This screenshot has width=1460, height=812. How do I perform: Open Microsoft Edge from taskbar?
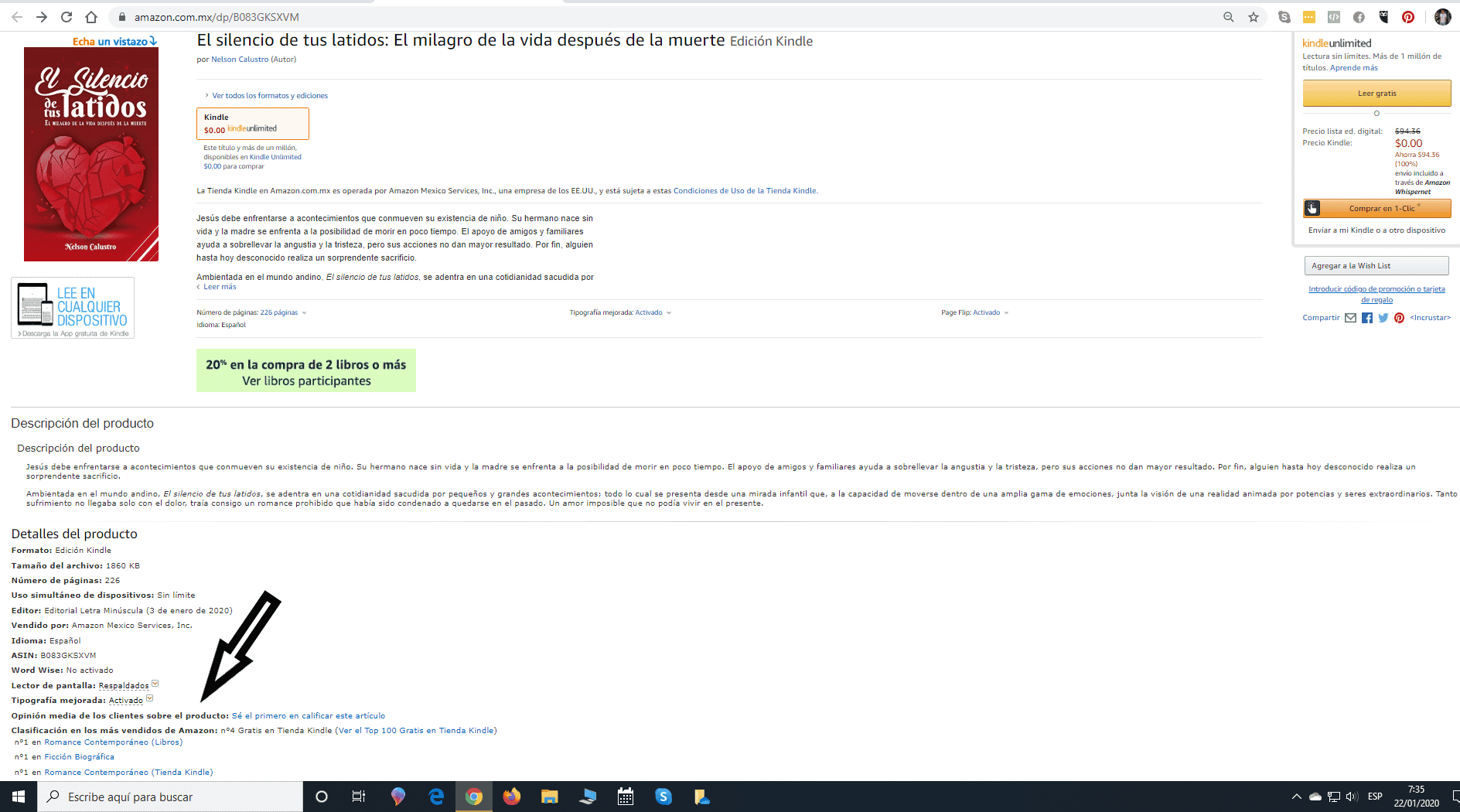[x=436, y=797]
